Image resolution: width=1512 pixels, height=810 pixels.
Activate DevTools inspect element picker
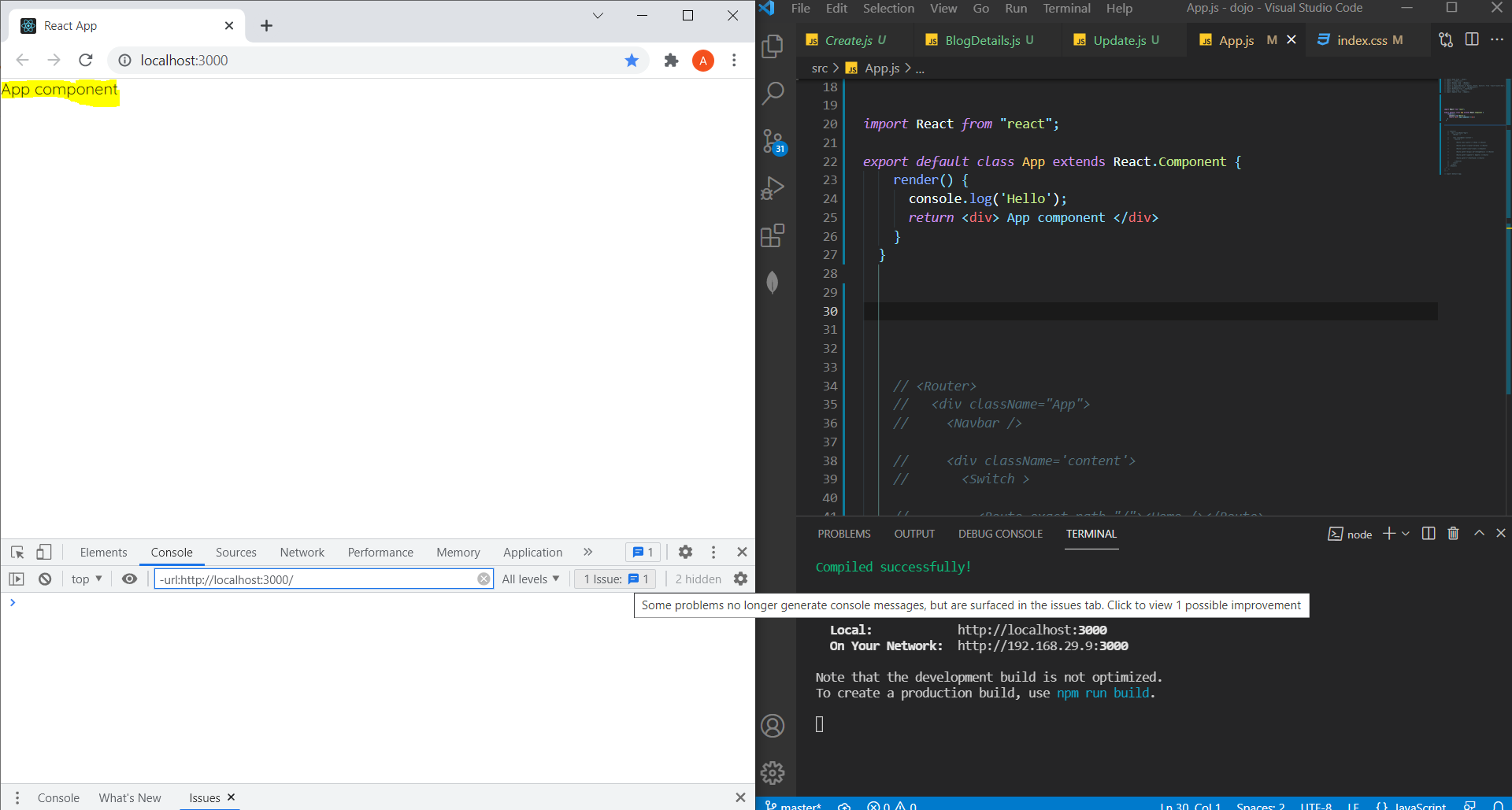point(17,553)
